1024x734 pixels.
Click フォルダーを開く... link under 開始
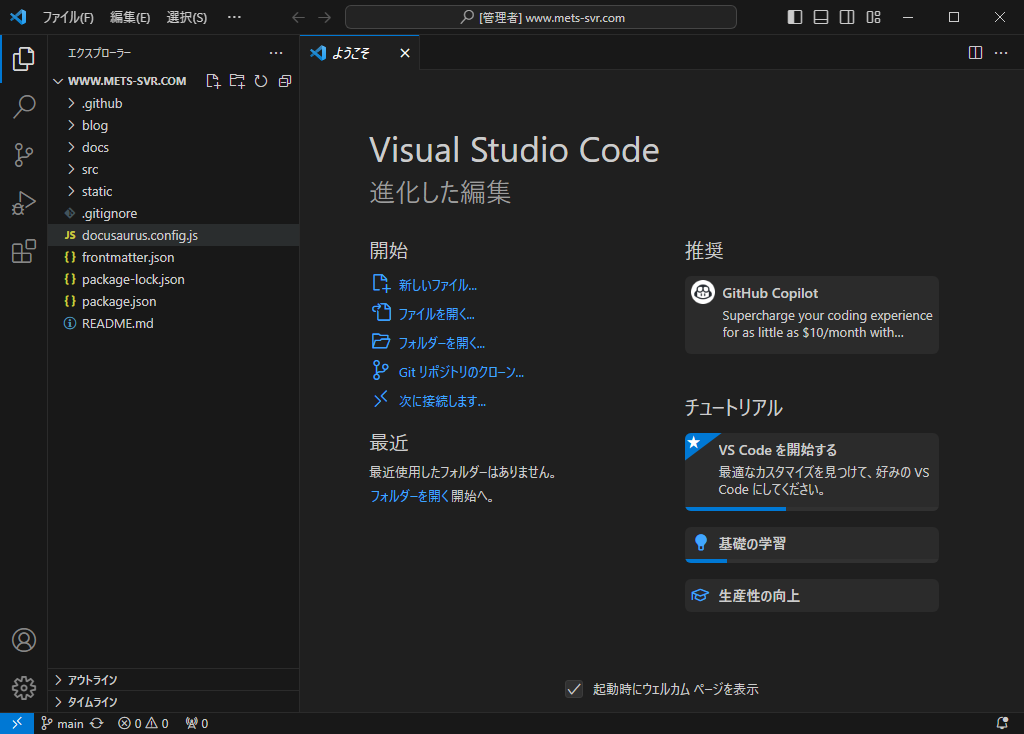coord(441,343)
